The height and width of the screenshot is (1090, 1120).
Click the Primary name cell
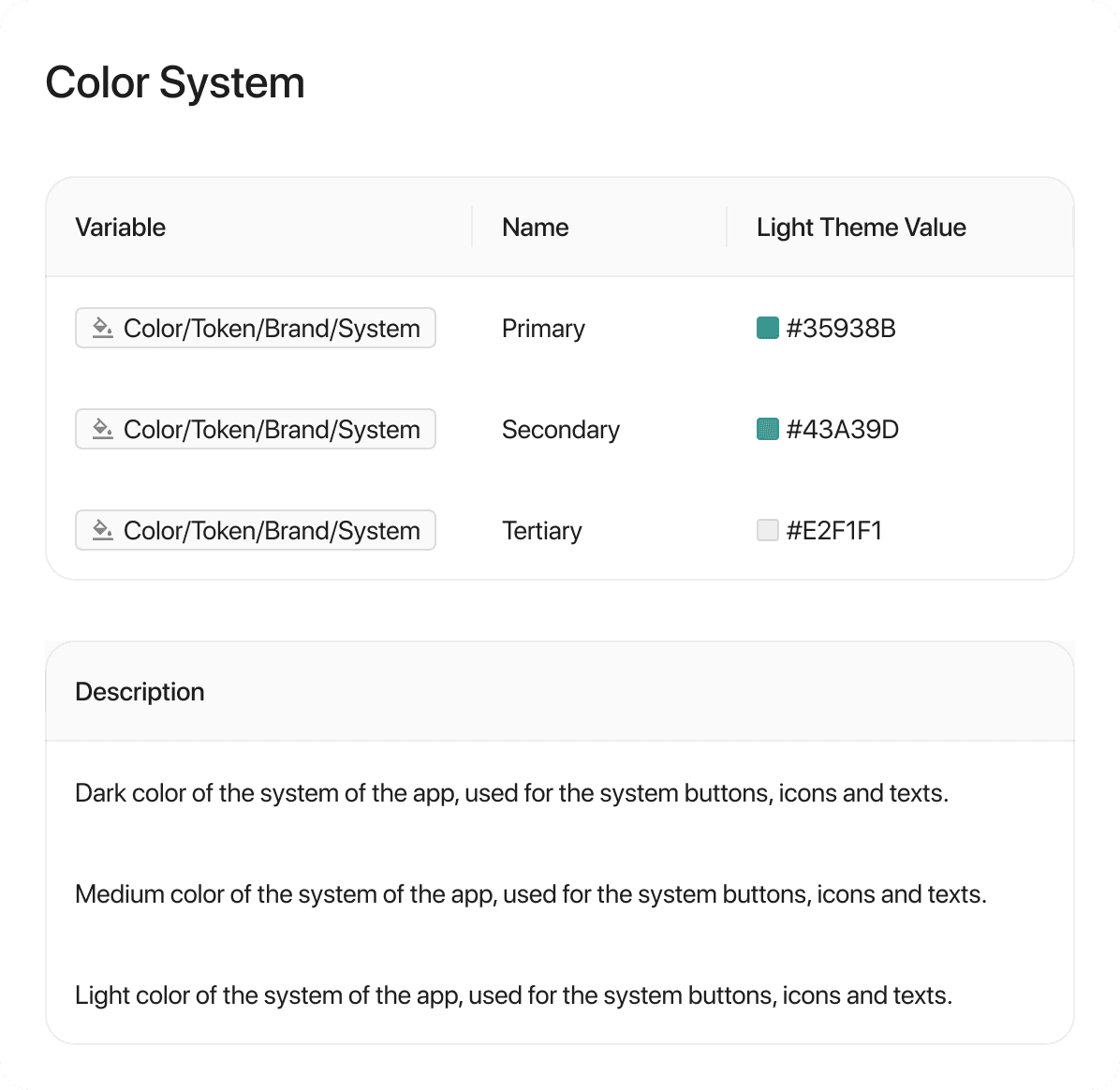click(x=543, y=328)
